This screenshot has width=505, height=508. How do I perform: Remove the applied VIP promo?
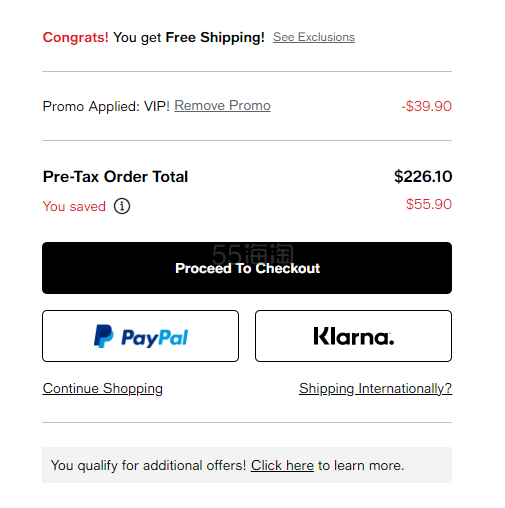(222, 106)
